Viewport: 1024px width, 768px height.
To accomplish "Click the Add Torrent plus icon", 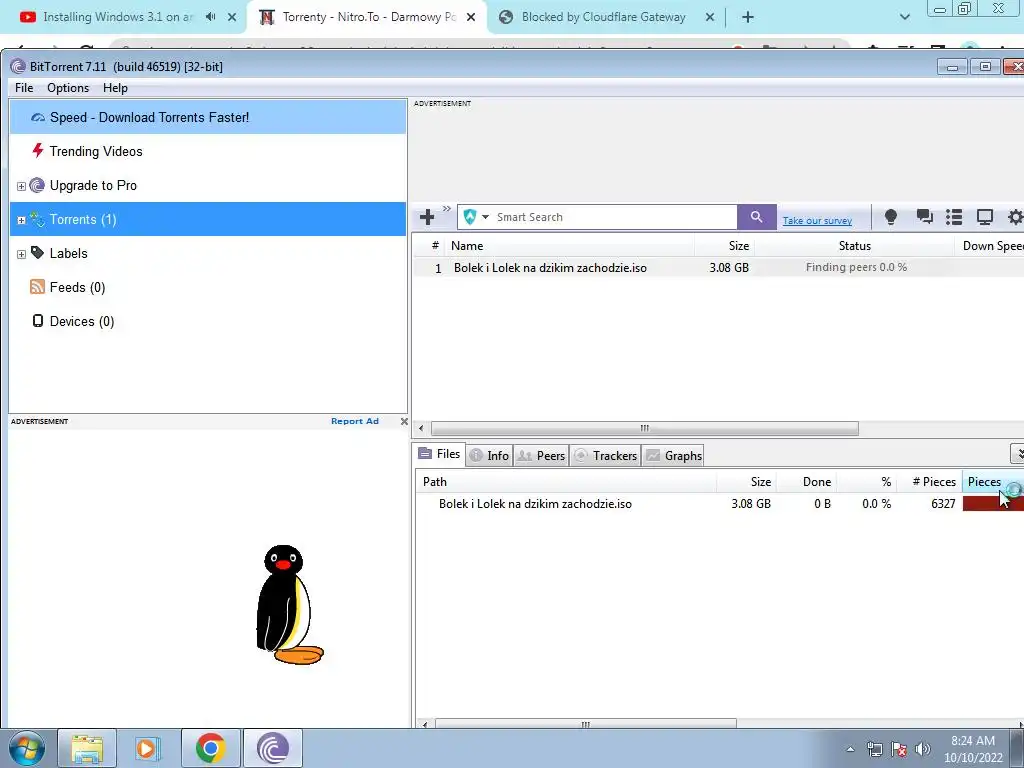I will click(x=427, y=217).
